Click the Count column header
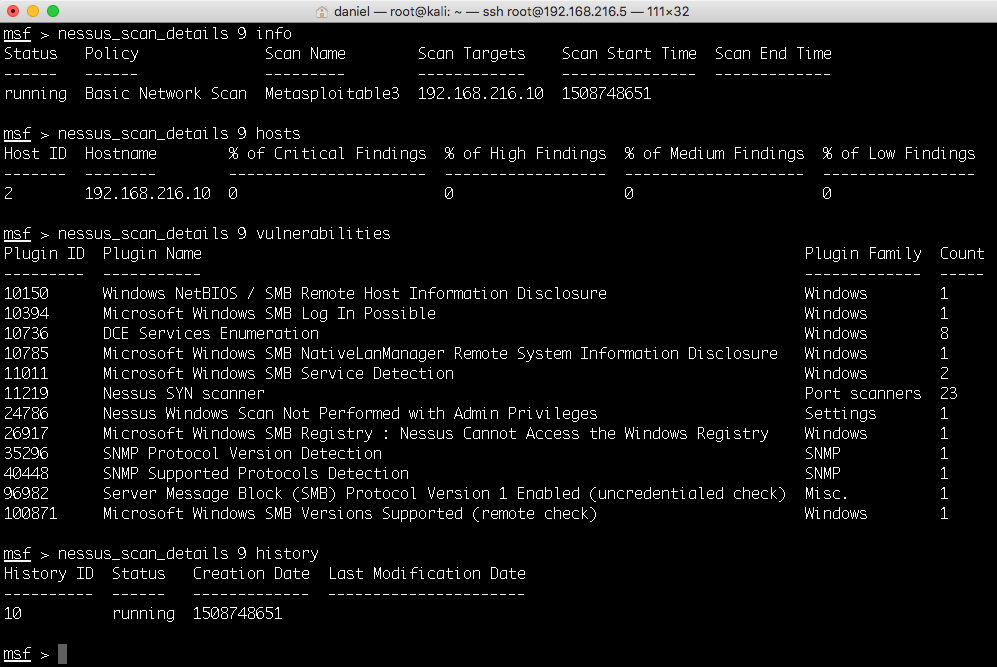The width and height of the screenshot is (997, 667). point(961,254)
